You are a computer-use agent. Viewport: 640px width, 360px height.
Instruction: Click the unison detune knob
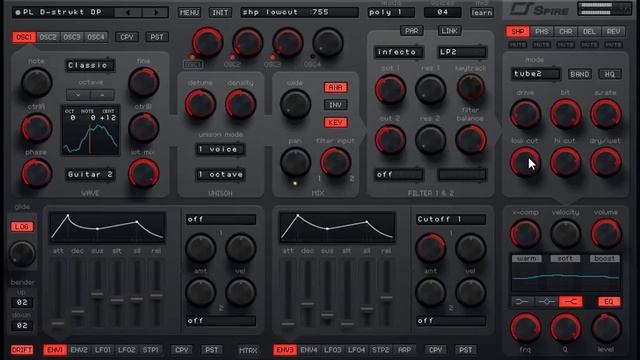point(200,104)
